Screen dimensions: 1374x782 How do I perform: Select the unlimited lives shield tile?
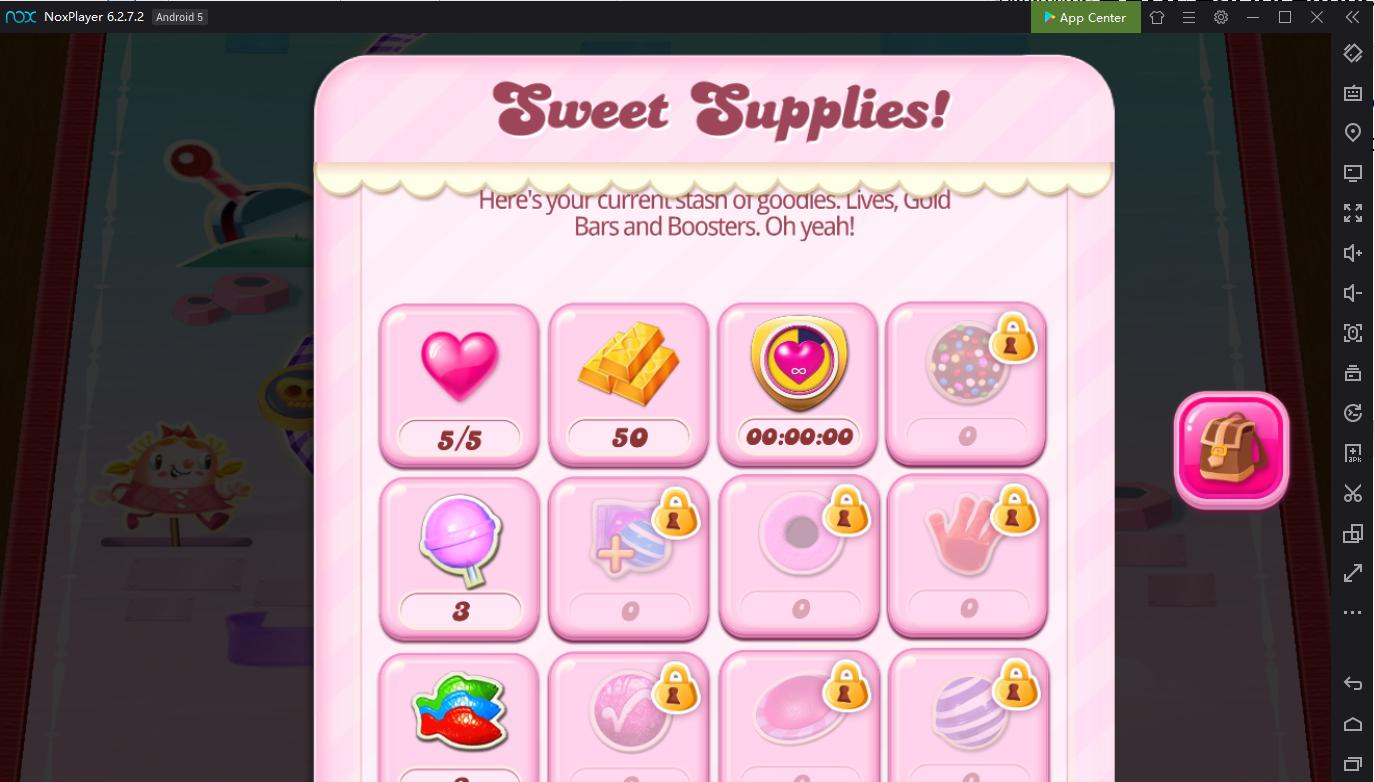(798, 386)
